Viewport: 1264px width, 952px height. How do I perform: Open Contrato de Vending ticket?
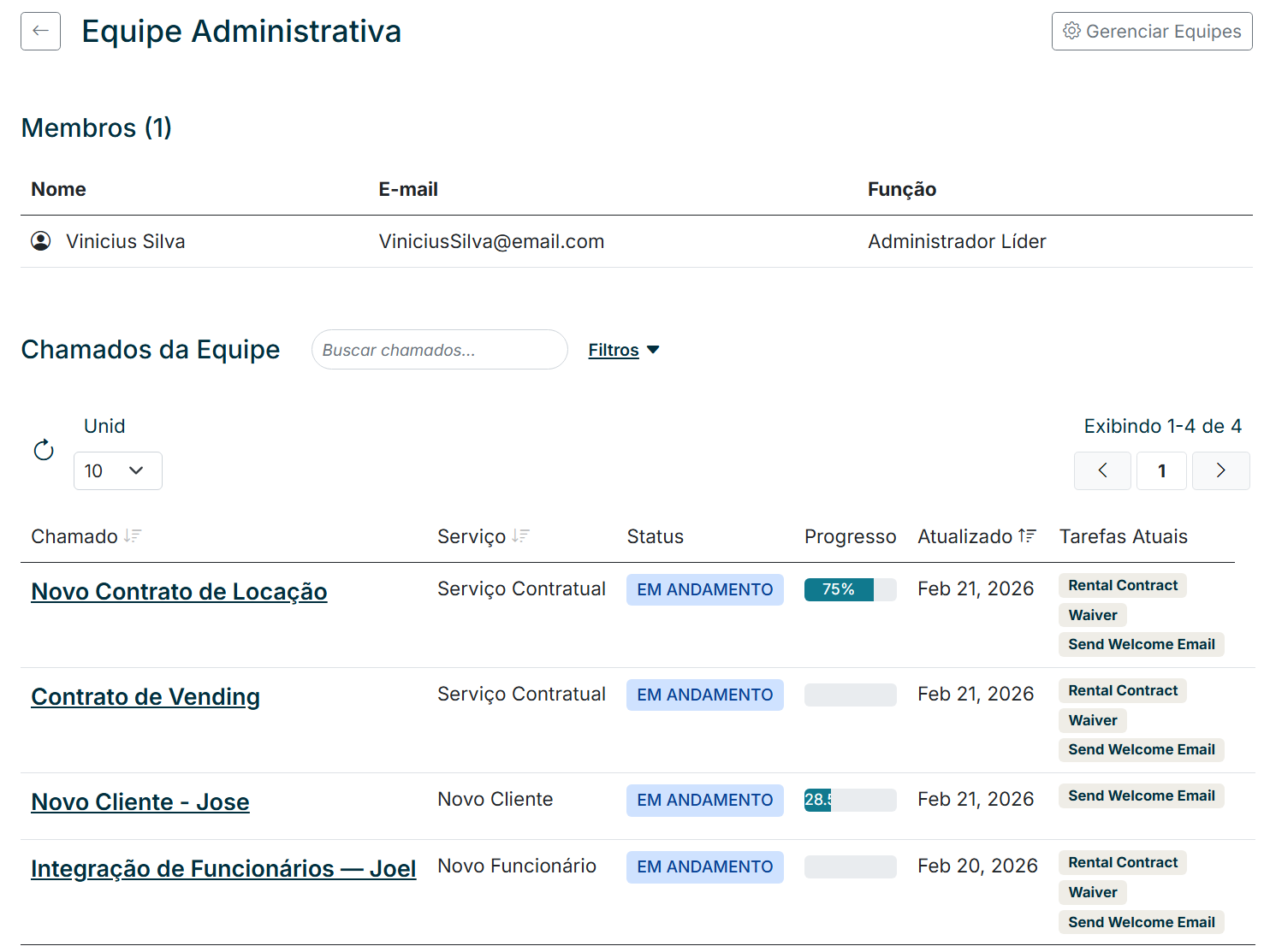tap(145, 697)
